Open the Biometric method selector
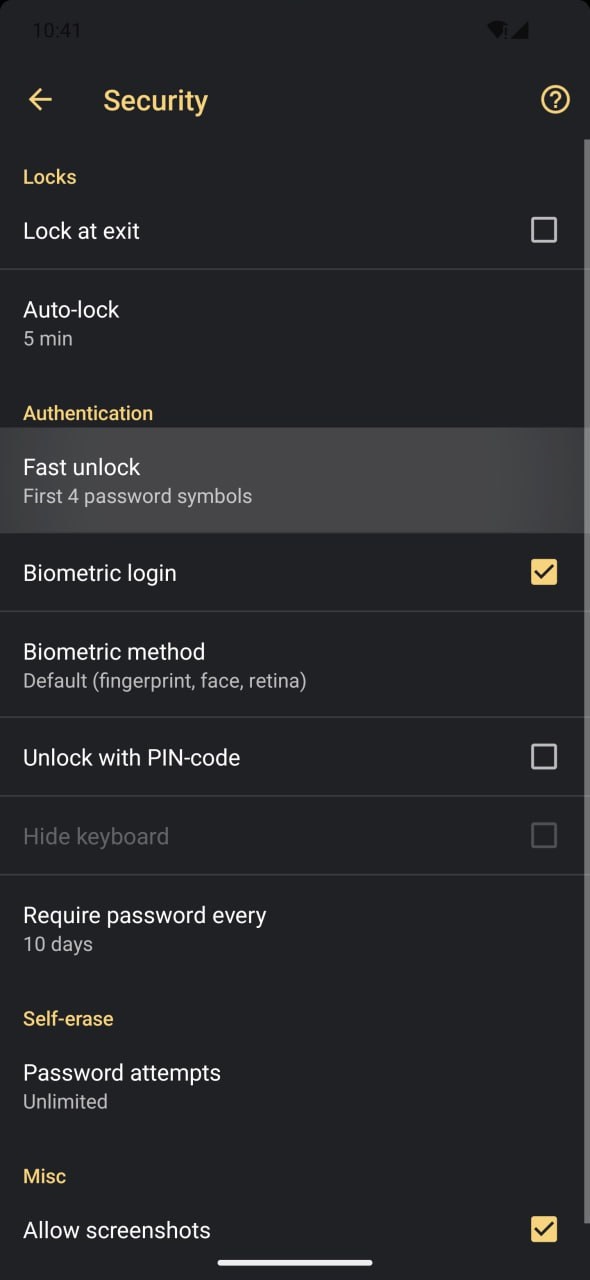This screenshot has height=1280, width=590. (295, 665)
